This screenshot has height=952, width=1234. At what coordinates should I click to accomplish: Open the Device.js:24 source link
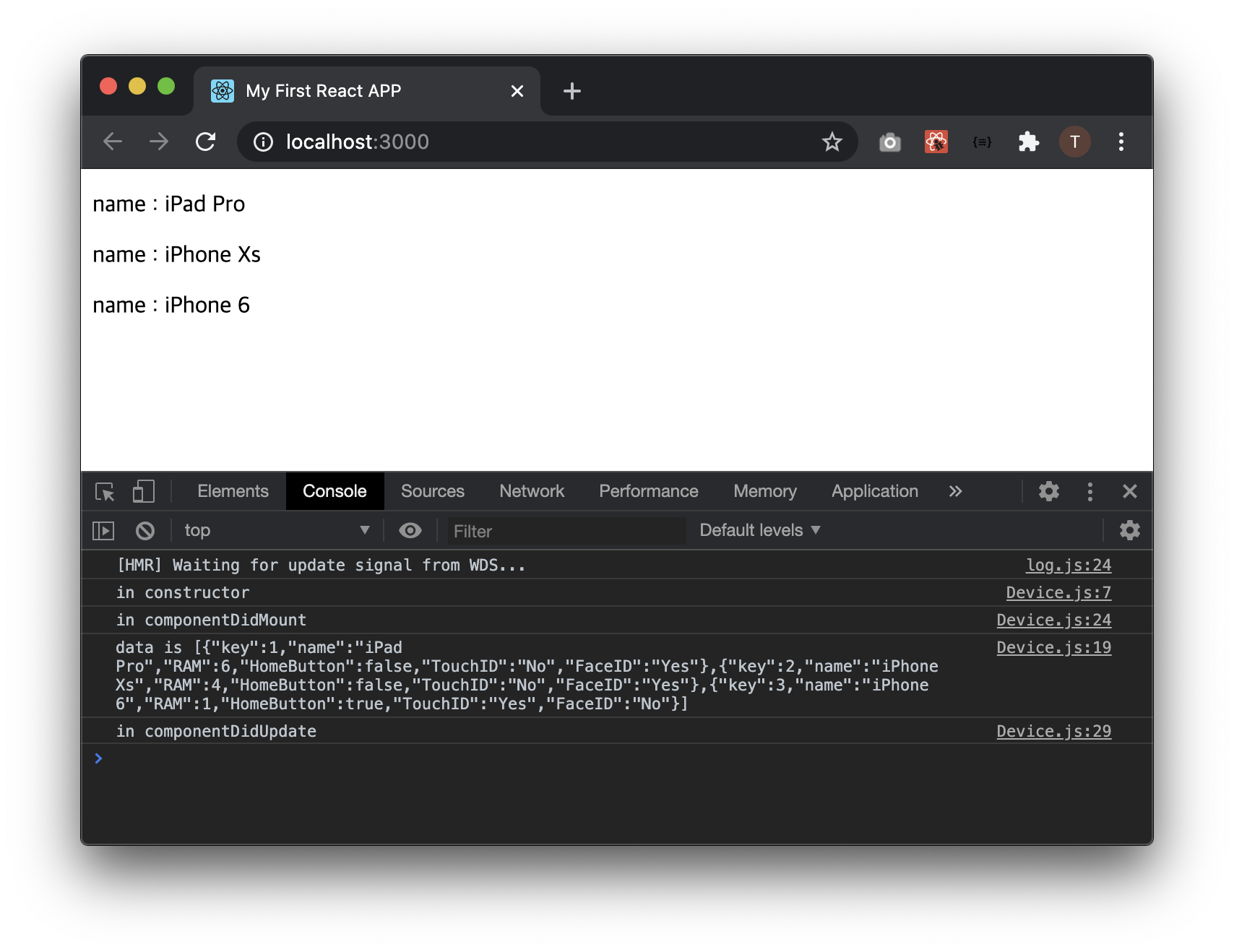(1054, 620)
